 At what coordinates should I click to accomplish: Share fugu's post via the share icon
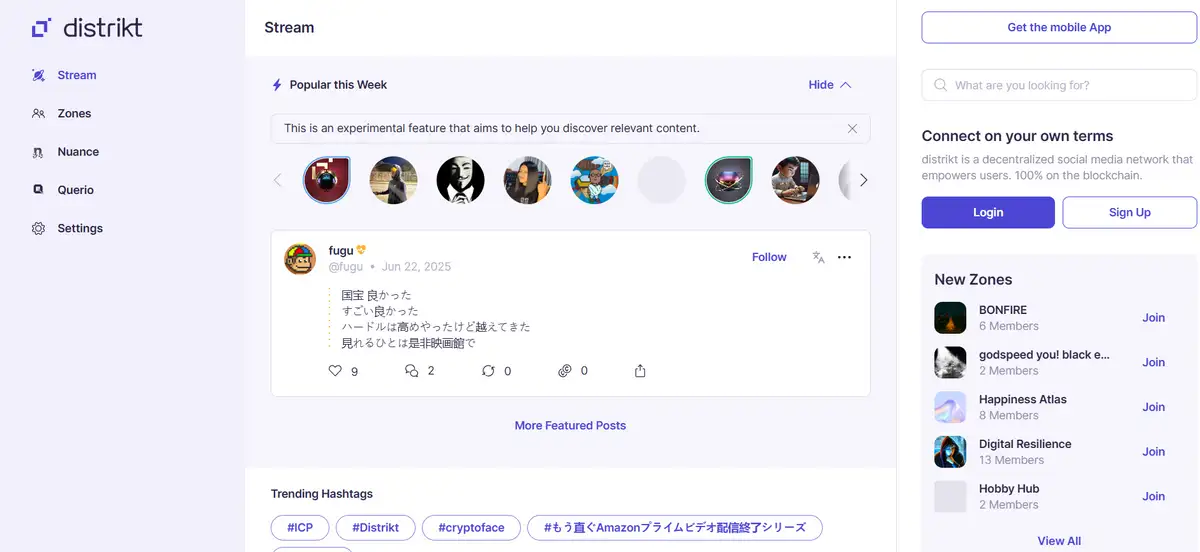click(640, 371)
